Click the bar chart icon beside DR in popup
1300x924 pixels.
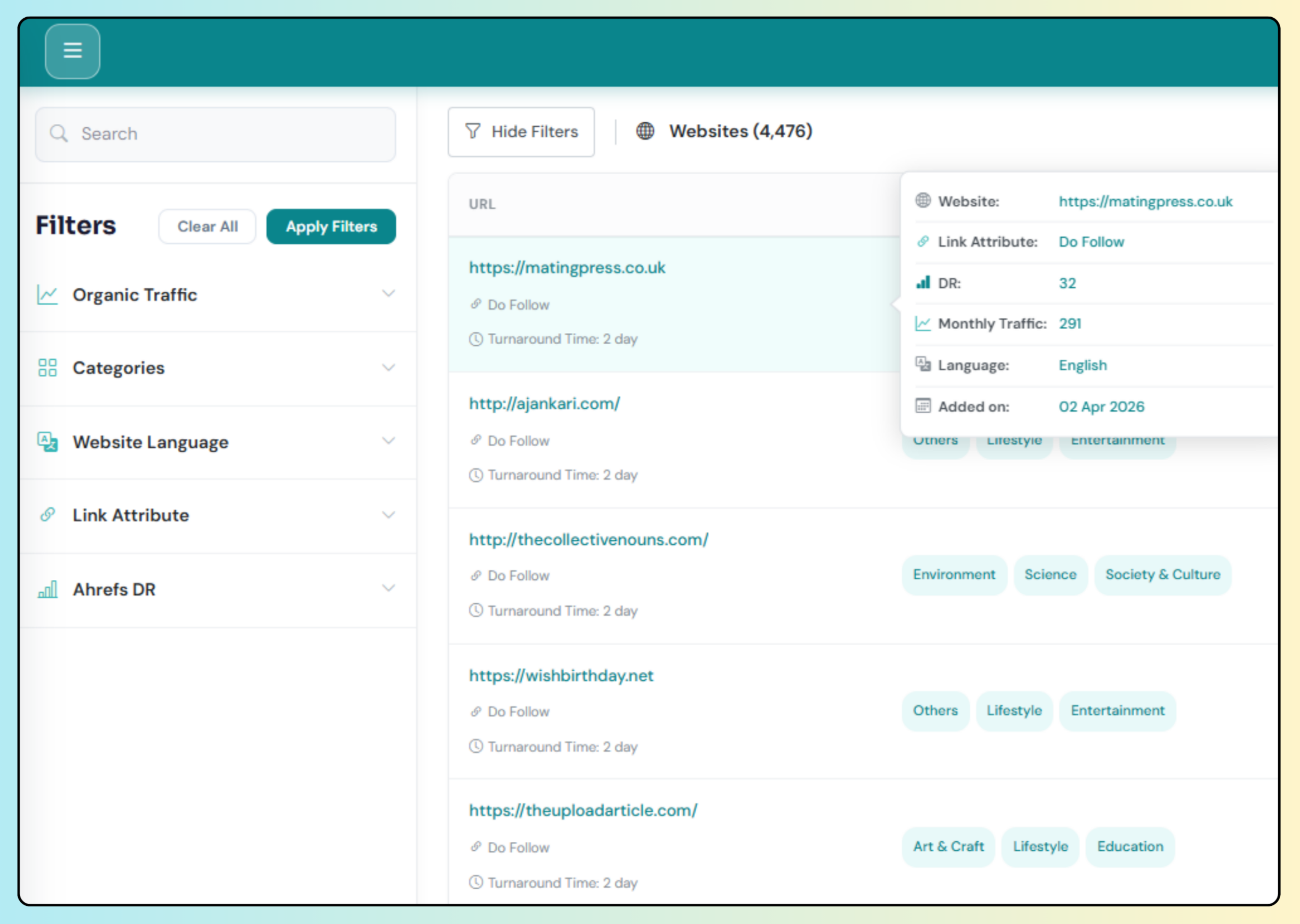(x=923, y=283)
